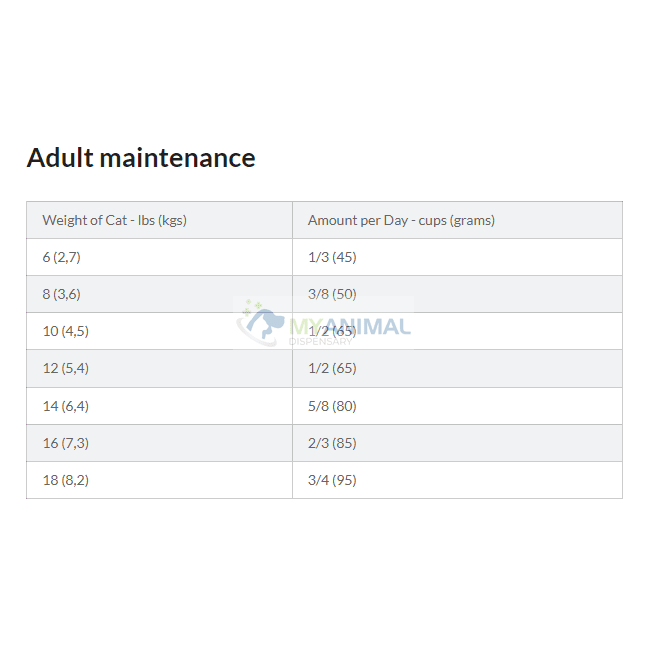Screen dimensions: 647x647
Task: Click the 1/3 (45) amount cell
Action: tap(332, 257)
